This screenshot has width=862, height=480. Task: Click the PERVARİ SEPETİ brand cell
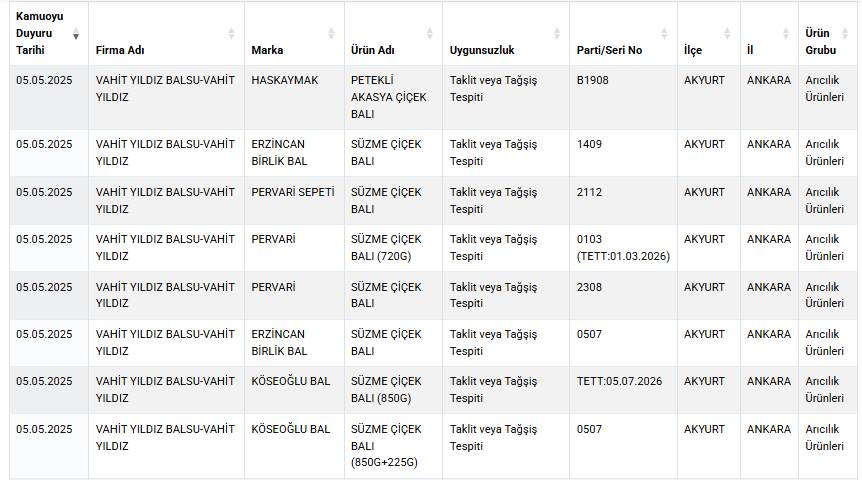pyautogui.click(x=292, y=192)
